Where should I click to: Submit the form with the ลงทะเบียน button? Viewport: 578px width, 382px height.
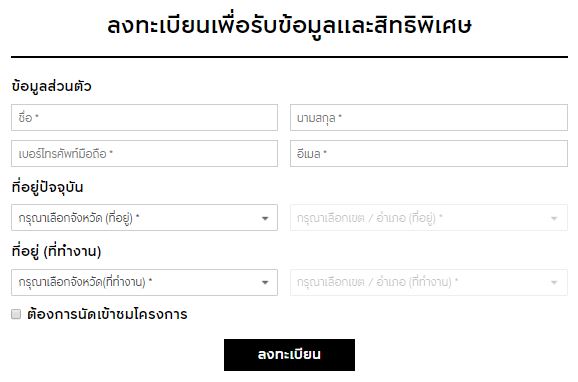coord(289,355)
